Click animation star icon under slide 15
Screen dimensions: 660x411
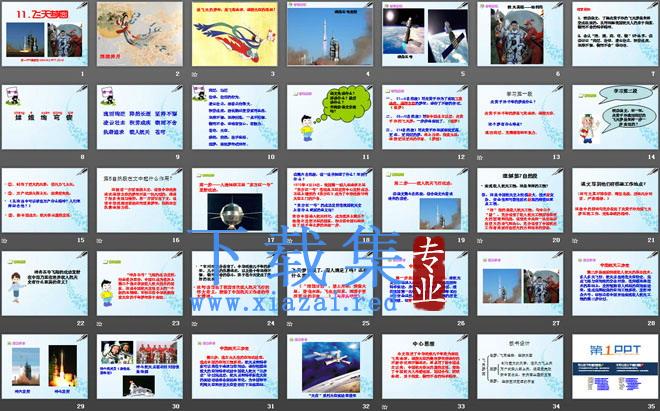pyautogui.click(x=4, y=241)
